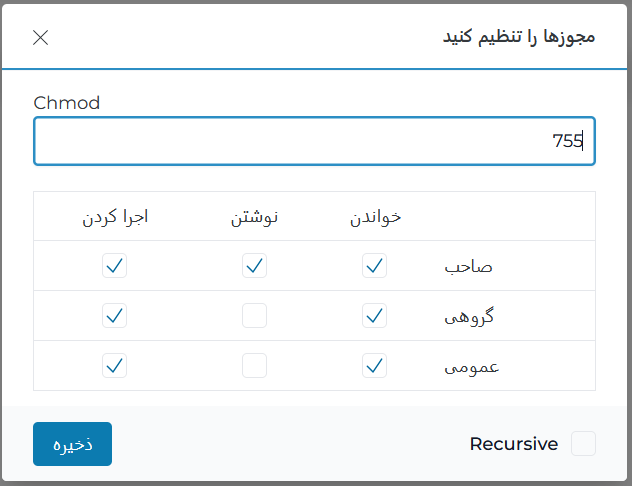
Task: Click the عمومی row label
Action: pyautogui.click(x=471, y=367)
